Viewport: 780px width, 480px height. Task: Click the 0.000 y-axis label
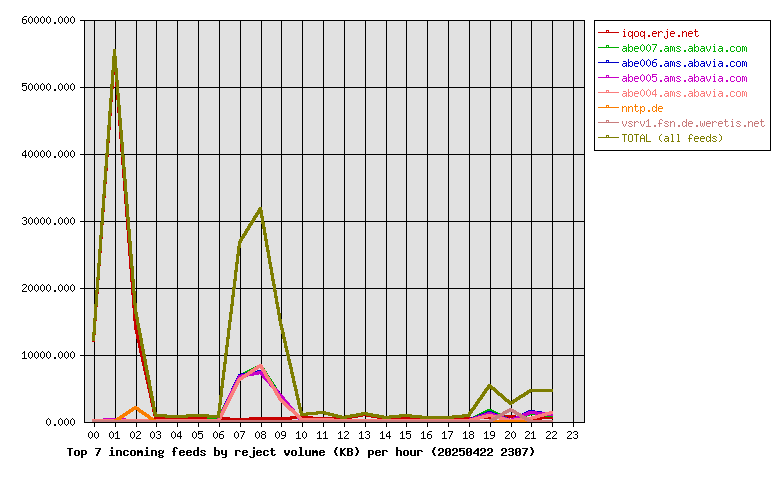tap(61, 422)
